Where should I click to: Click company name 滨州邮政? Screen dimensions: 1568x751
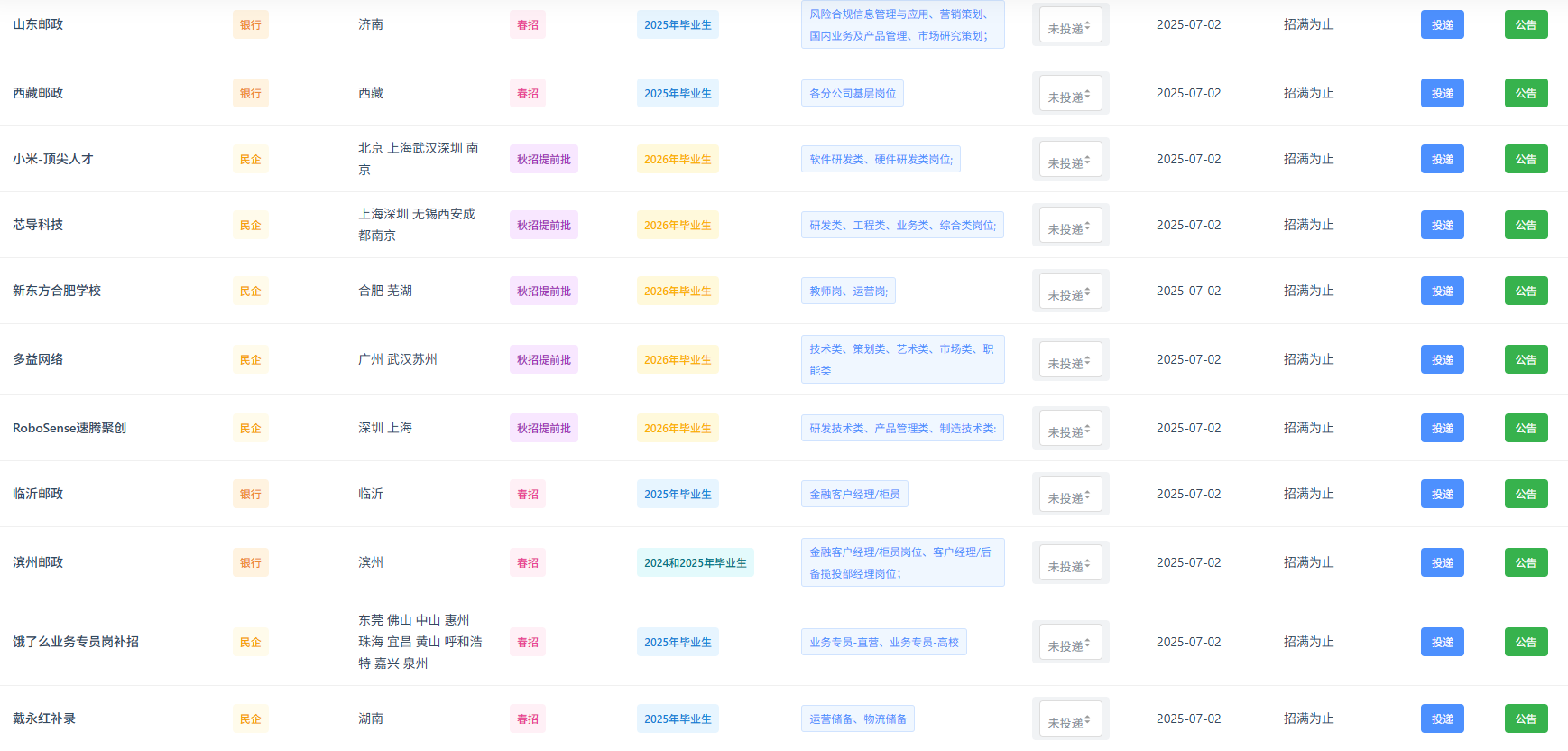pos(38,562)
